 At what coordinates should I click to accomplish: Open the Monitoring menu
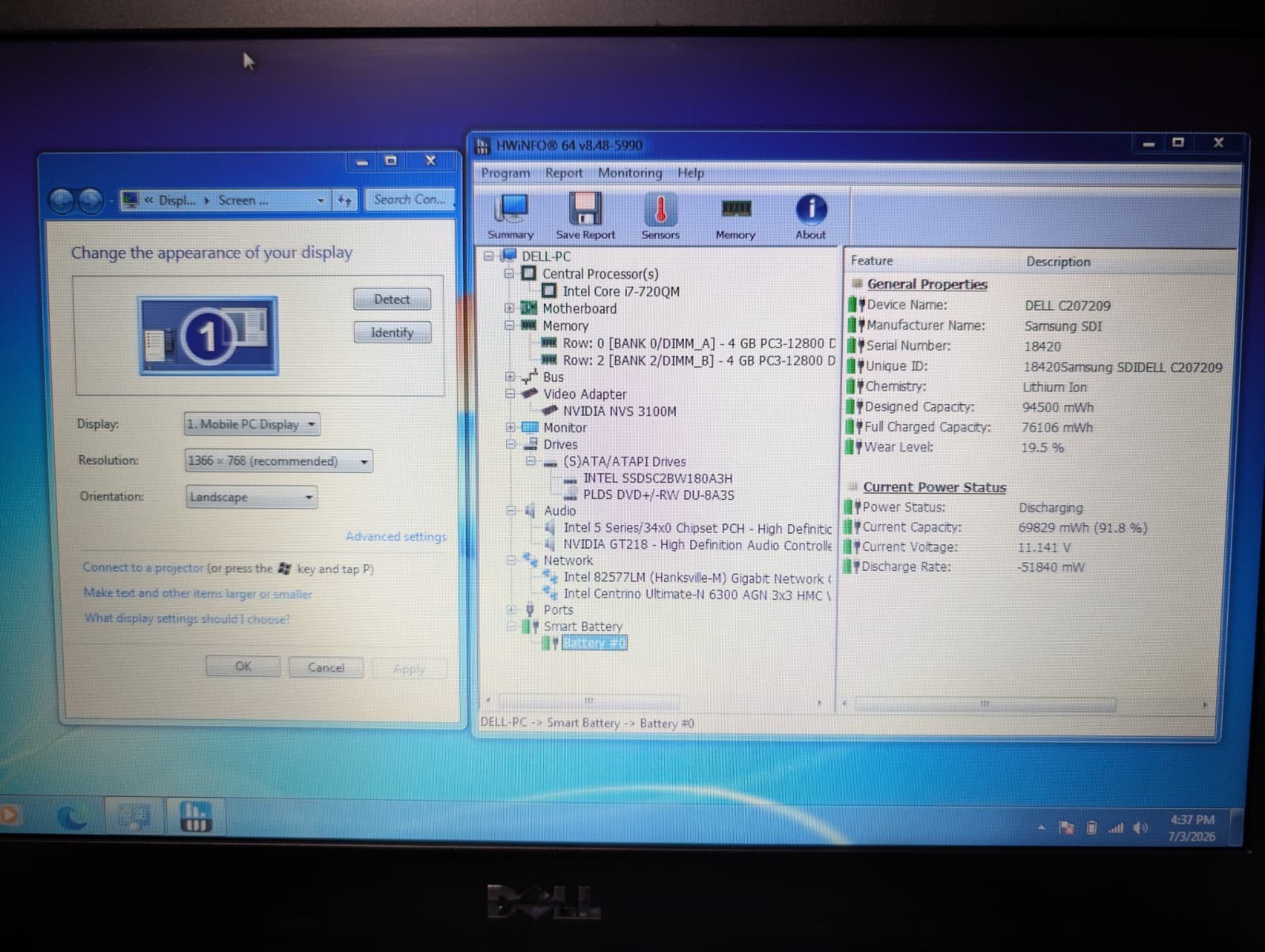click(630, 172)
